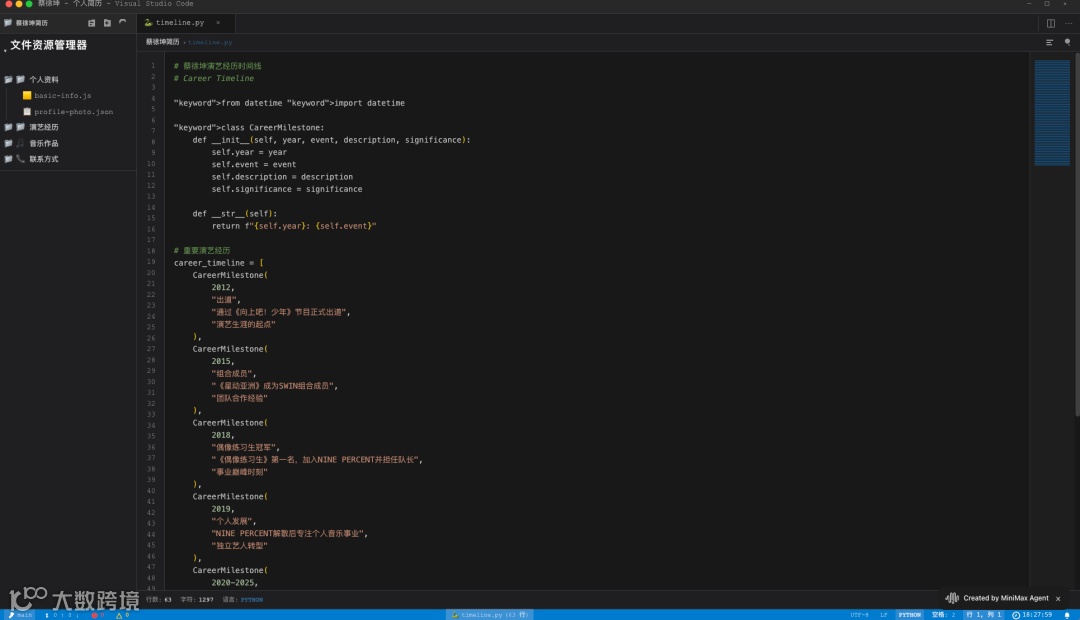Expand the 联系方式 folder
The image size is (1080, 620).
coord(43,159)
